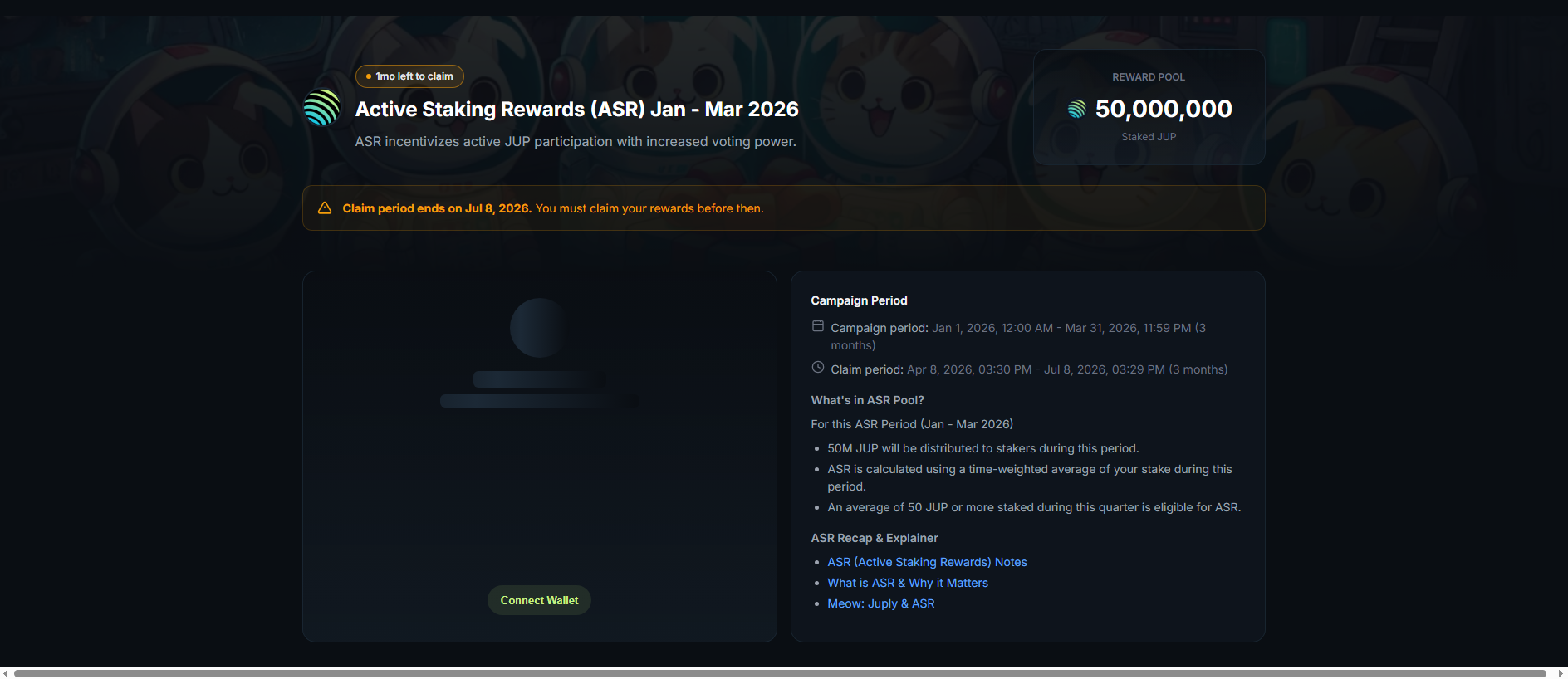The width and height of the screenshot is (1568, 679).
Task: Open What is ASR & Why it Matters link
Action: point(908,583)
